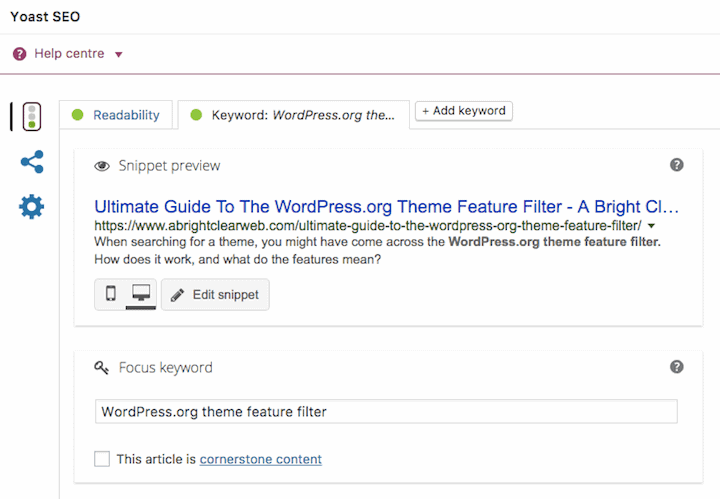Click the snippet meta description text
This screenshot has height=499, width=720.
pos(377,251)
